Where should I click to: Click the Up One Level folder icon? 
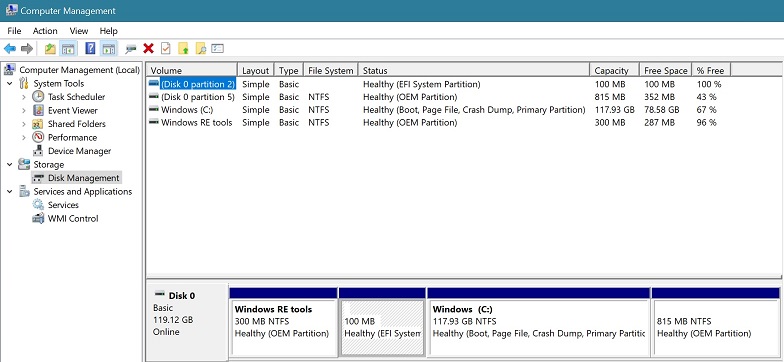[x=50, y=48]
